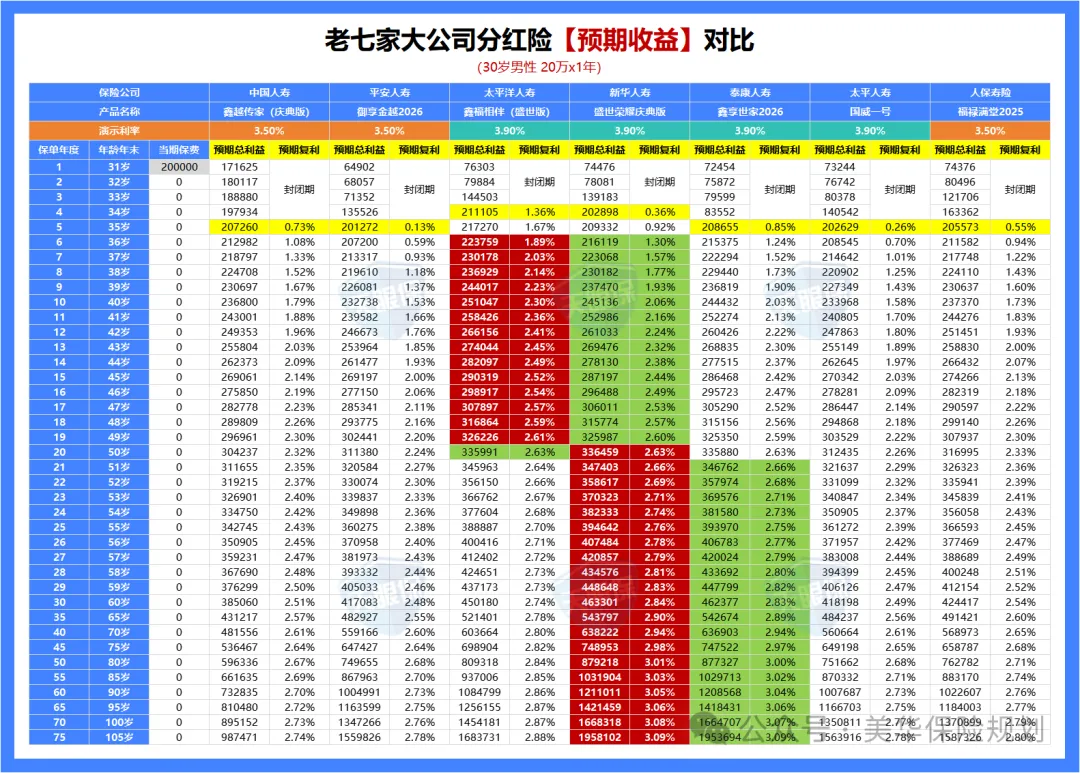1080x773 pixels.
Task: Click the red subtitle 30岁男性 20万x1年
Action: [x=539, y=68]
